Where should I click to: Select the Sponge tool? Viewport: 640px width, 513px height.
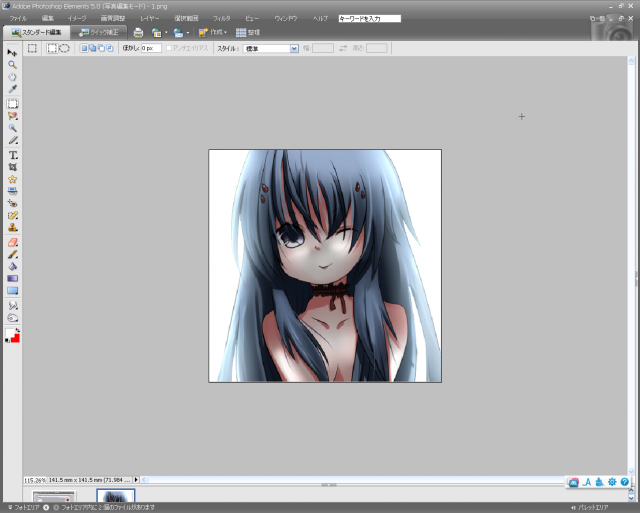tap(13, 318)
